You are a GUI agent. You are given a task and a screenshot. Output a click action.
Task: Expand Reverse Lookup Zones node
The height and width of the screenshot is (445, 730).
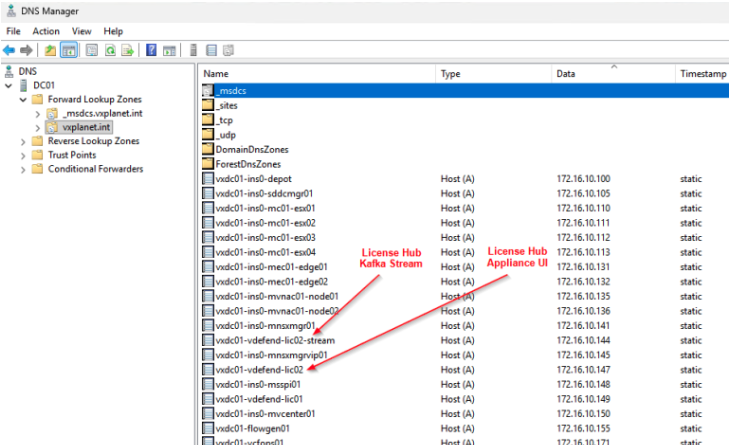(x=23, y=142)
